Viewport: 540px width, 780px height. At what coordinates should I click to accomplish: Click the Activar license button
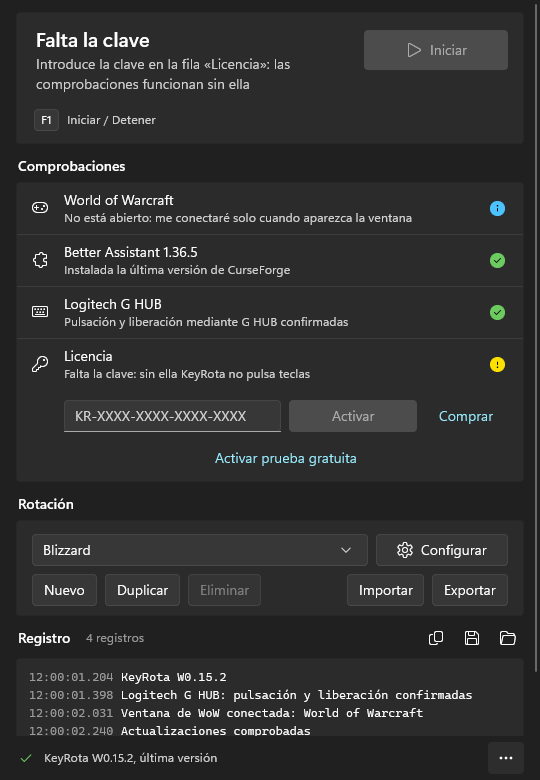(353, 416)
